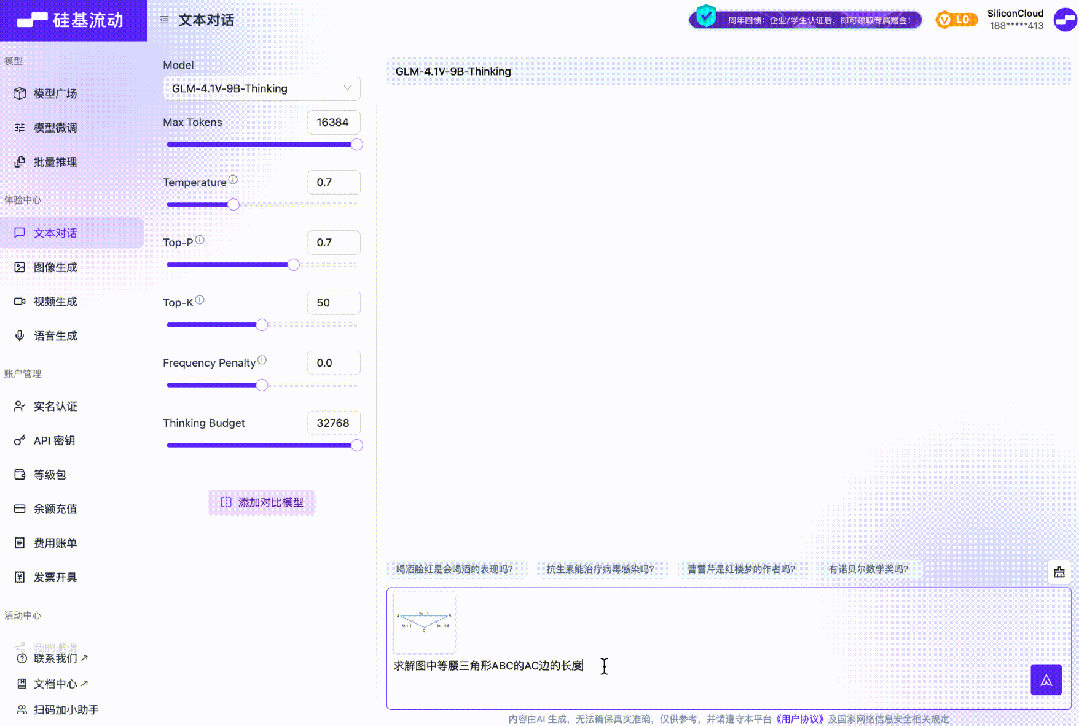Pick suggestion 抗生素能治疗病毒感染吗?
The width and height of the screenshot is (1079, 726).
click(600, 569)
